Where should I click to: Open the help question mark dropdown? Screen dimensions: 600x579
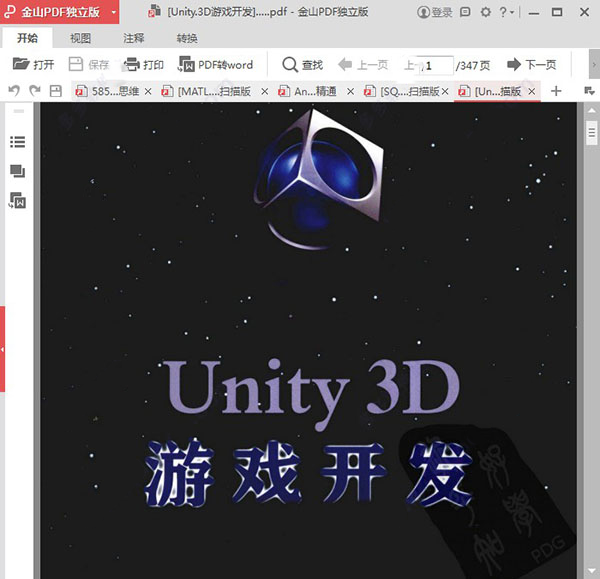pyautogui.click(x=506, y=12)
